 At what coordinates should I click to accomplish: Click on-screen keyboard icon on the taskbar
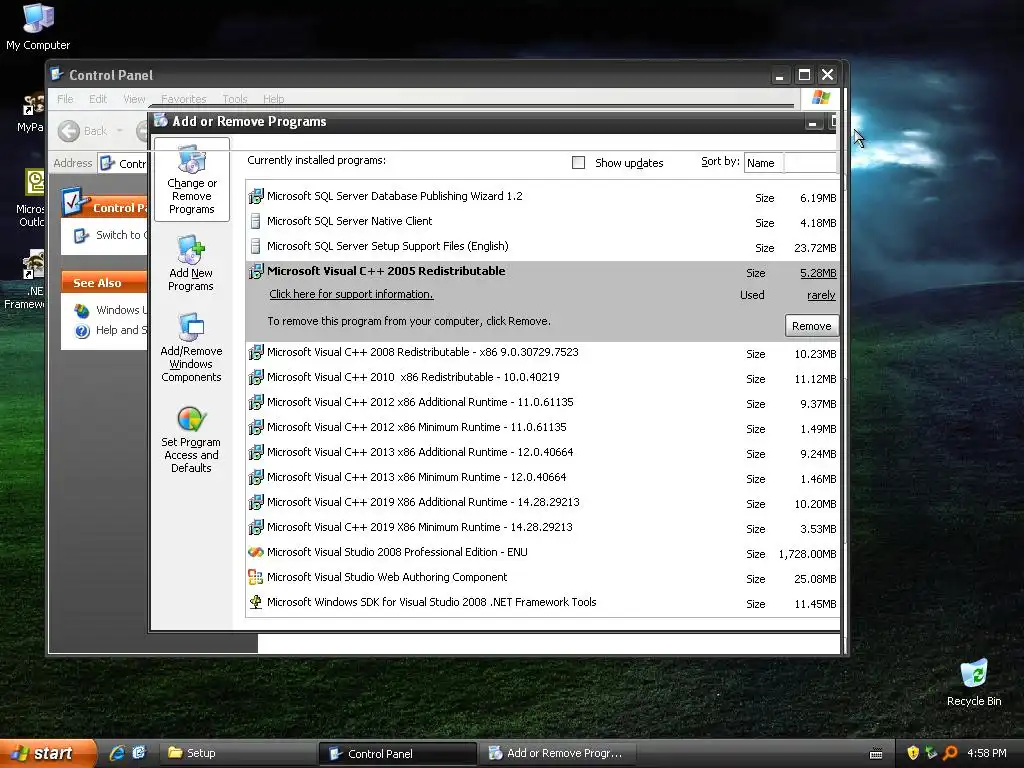(876, 754)
